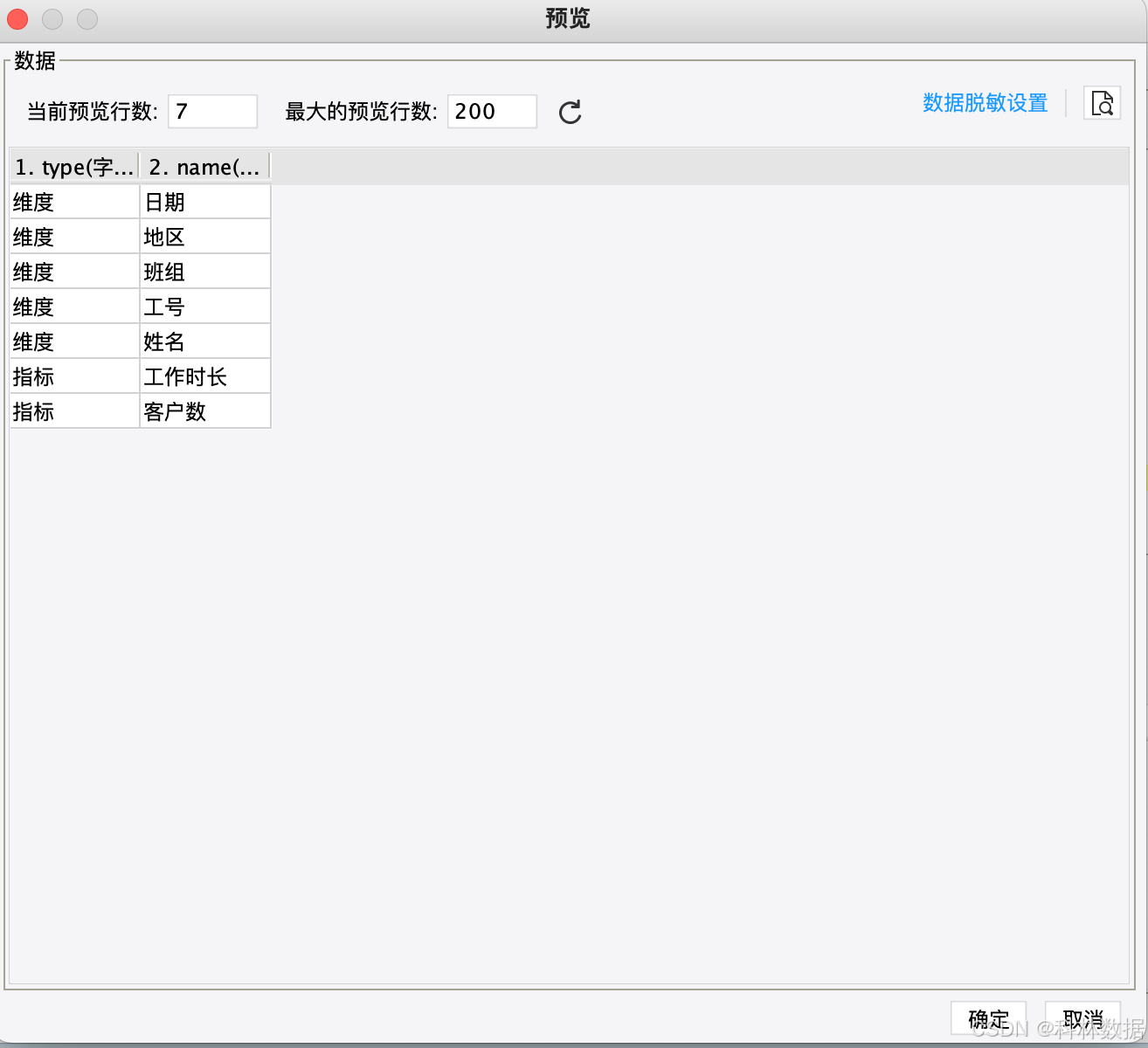Select 维度 cell in 地区 row

(x=75, y=237)
